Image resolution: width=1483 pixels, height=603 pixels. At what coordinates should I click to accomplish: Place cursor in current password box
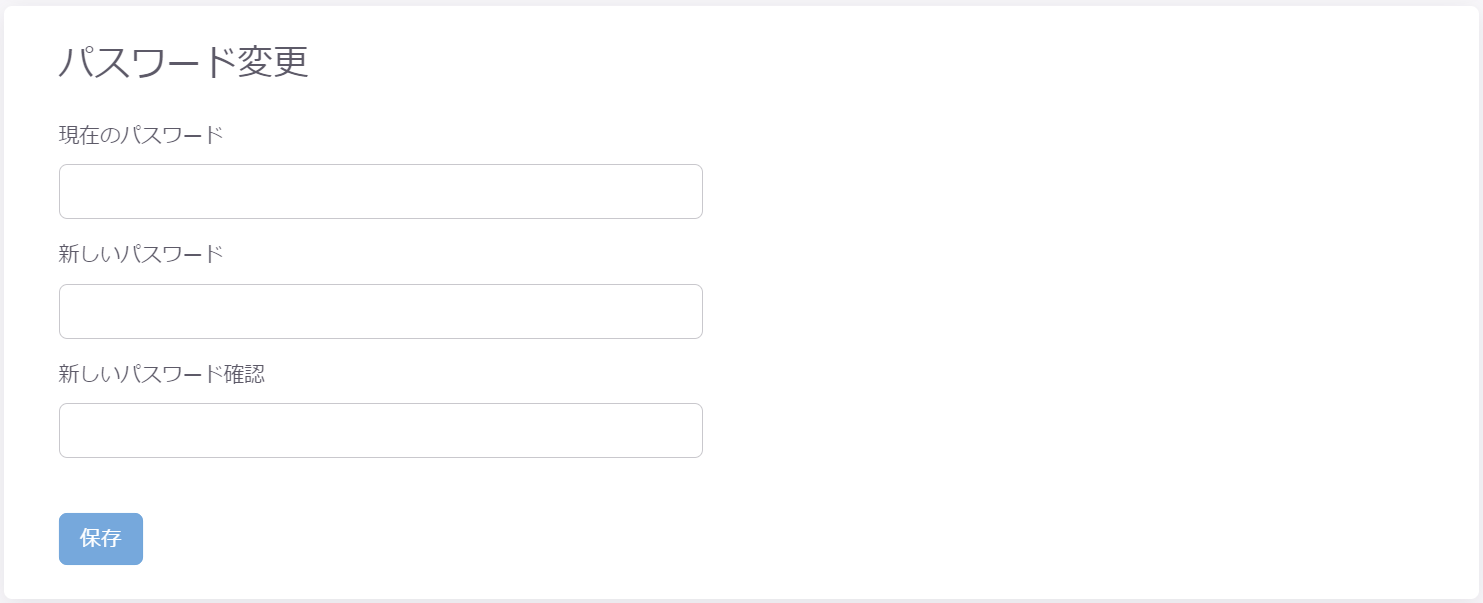click(x=380, y=191)
